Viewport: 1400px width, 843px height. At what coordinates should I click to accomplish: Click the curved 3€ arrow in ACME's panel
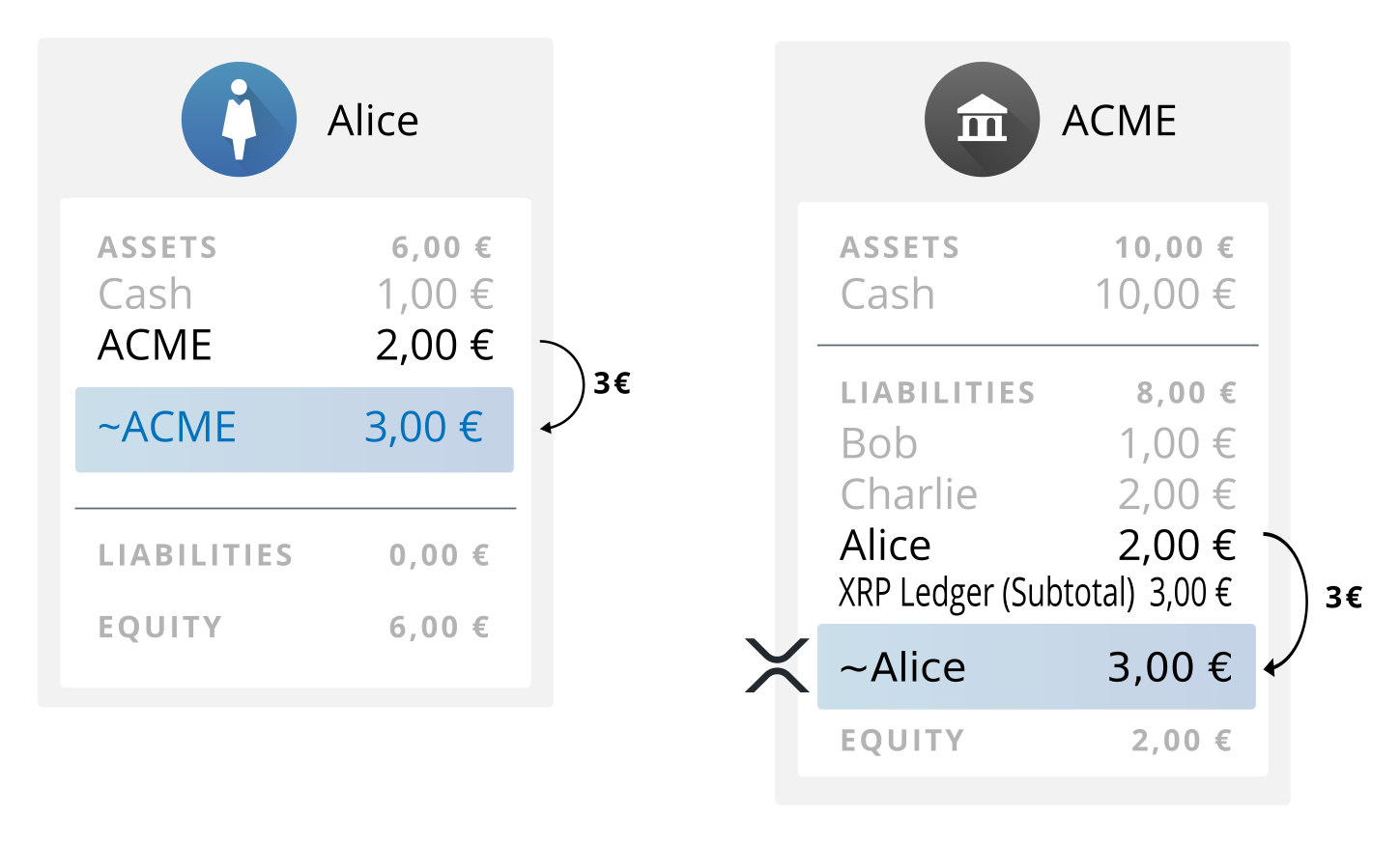pyautogui.click(x=1297, y=601)
